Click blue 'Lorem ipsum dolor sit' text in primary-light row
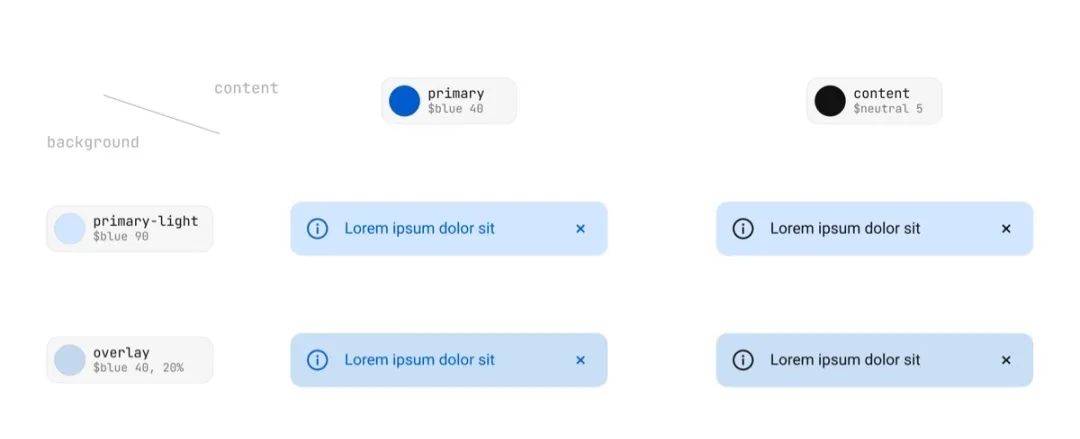Viewport: 1080px width, 439px height. pos(419,229)
